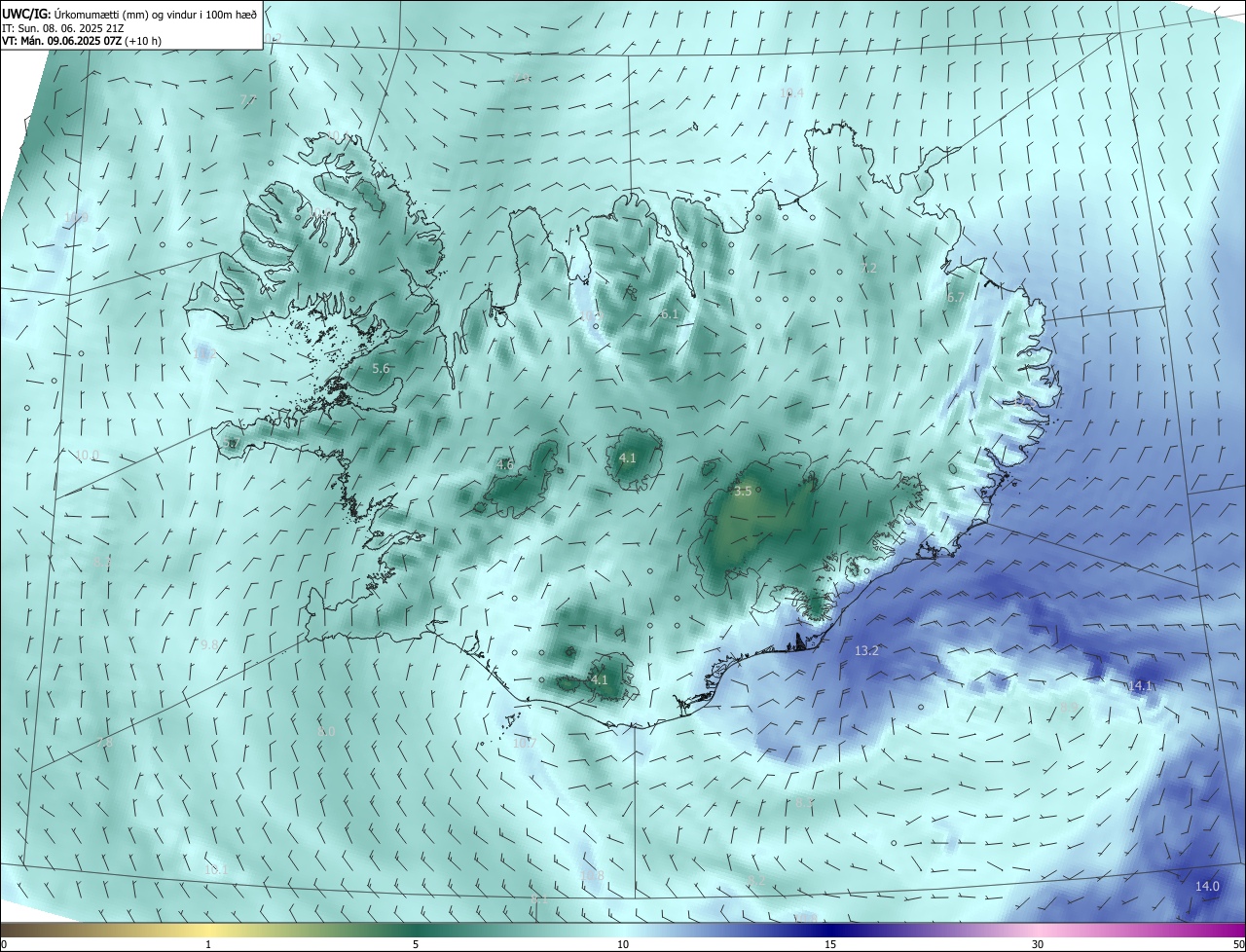Click the color scale tick label 1
This screenshot has width=1246, height=952.
[209, 944]
